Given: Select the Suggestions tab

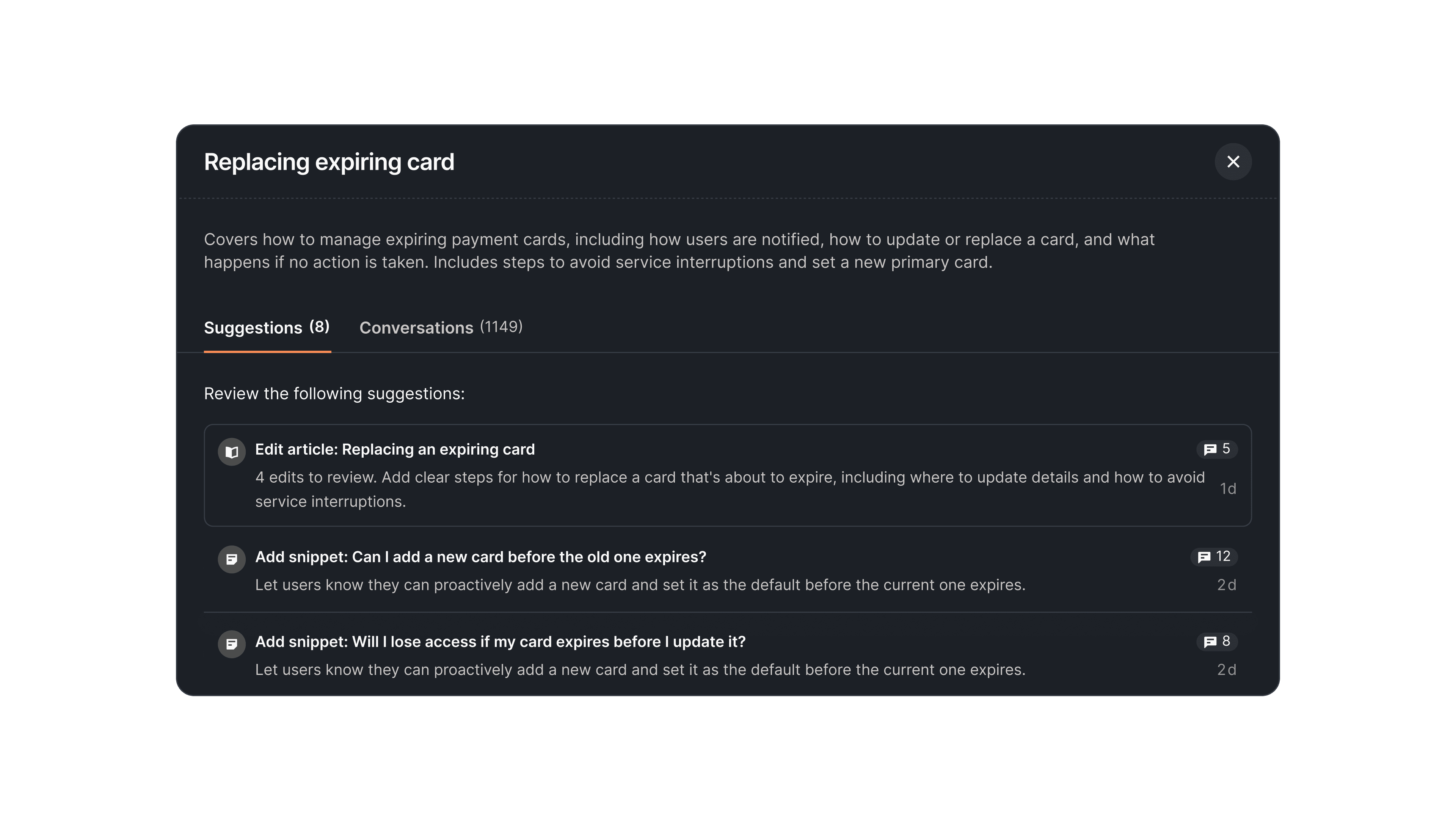Looking at the screenshot, I should [x=253, y=328].
